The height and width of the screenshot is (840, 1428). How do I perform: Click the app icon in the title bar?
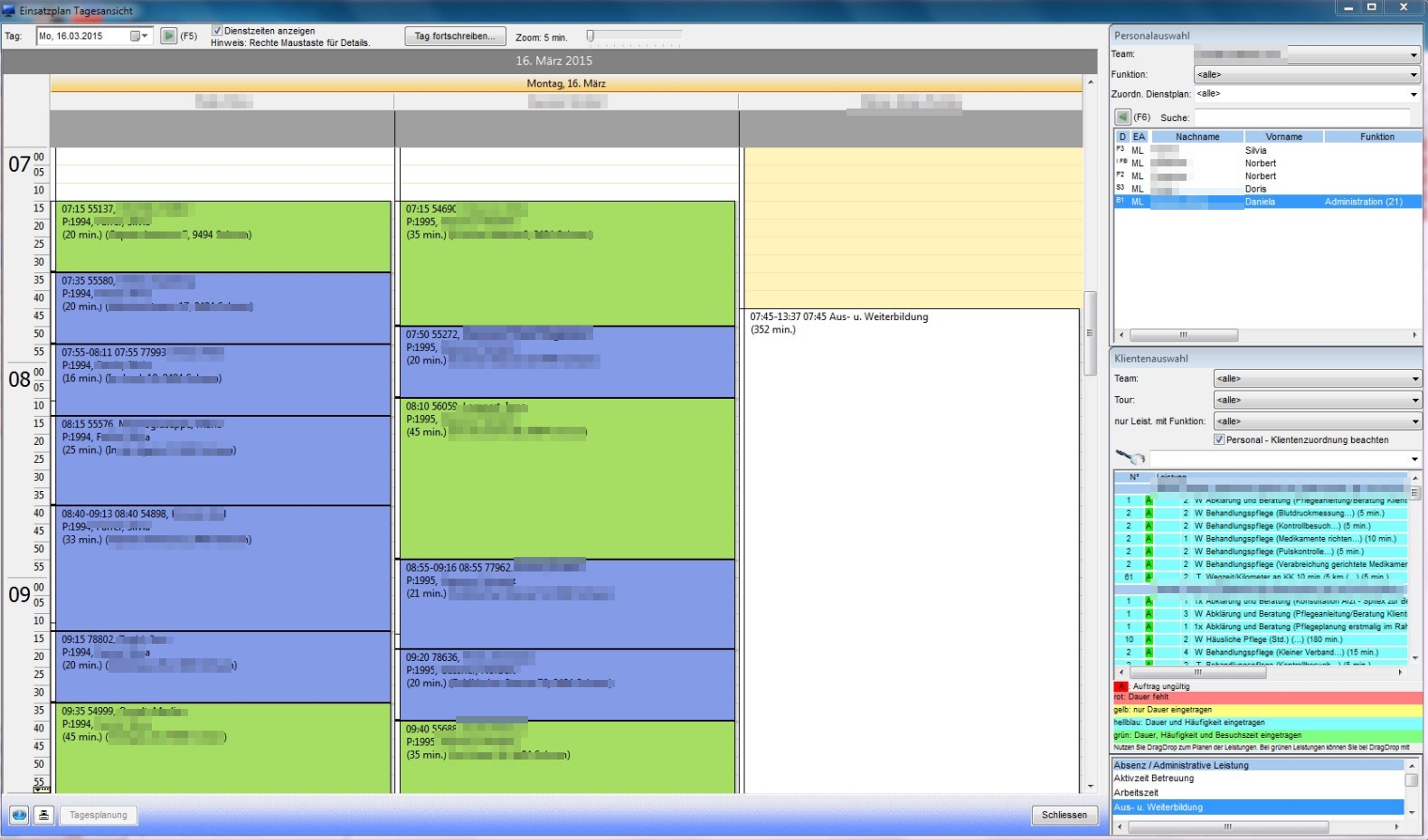[x=9, y=10]
